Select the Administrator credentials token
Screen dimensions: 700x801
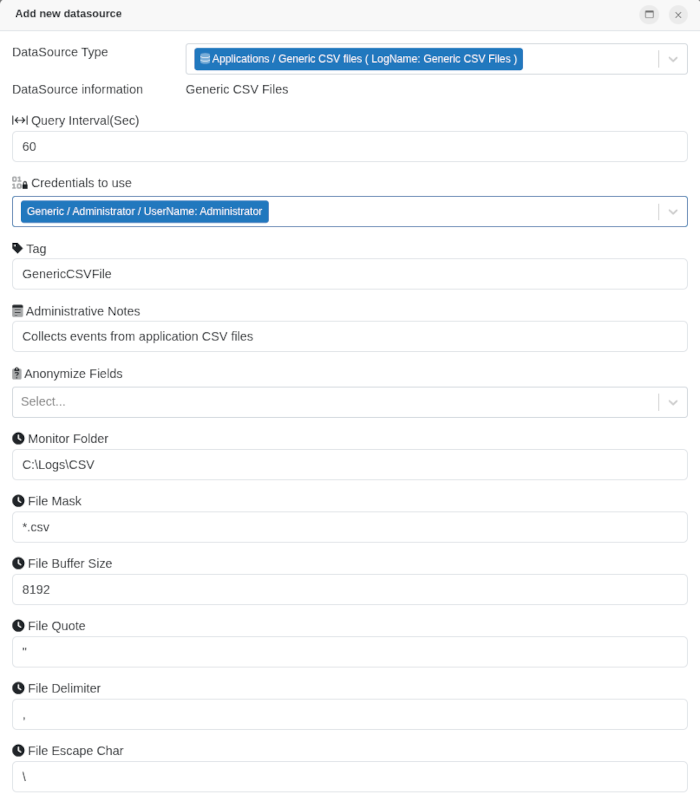[143, 211]
